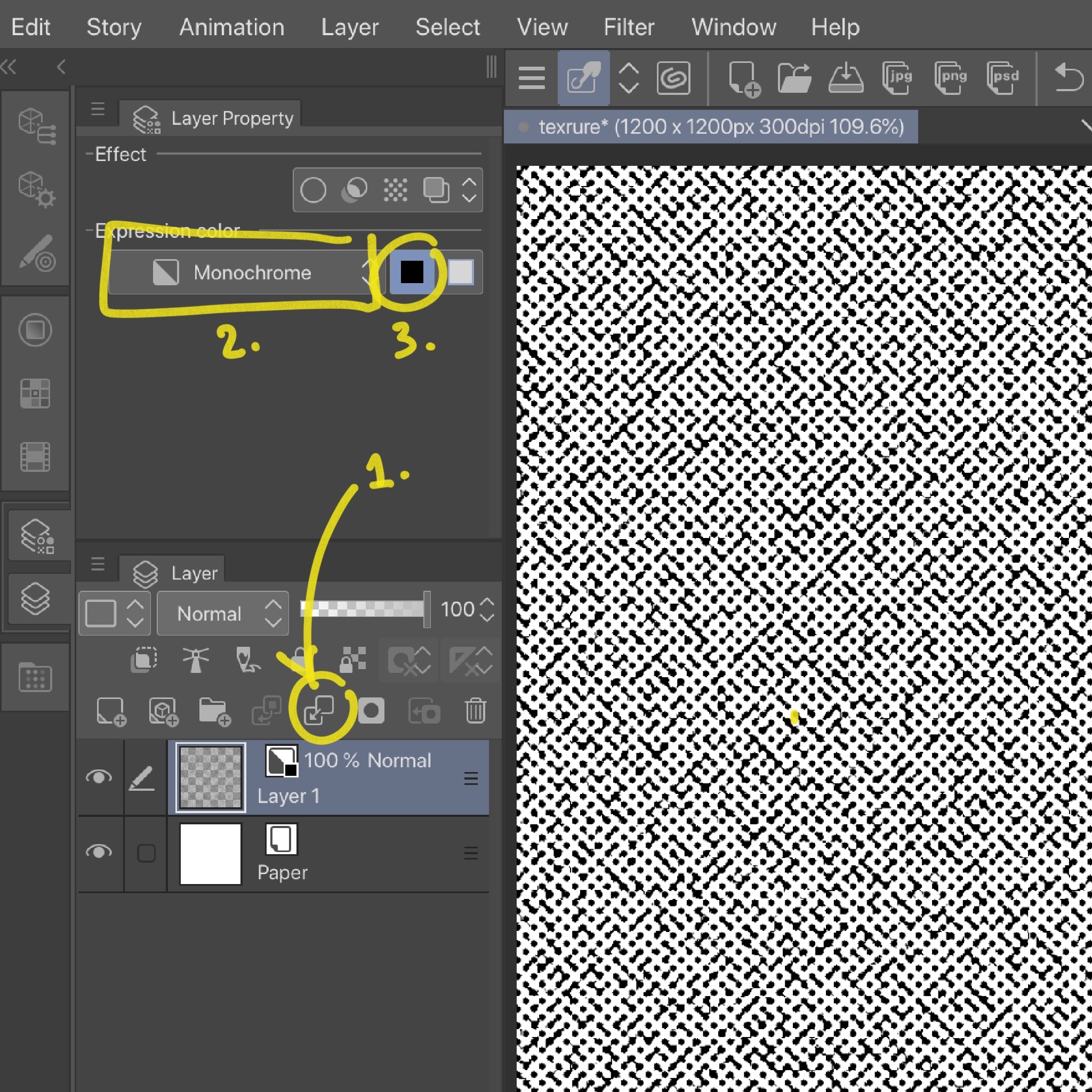Screen dimensions: 1092x1092
Task: Click the merge to layer below icon
Action: click(x=319, y=711)
